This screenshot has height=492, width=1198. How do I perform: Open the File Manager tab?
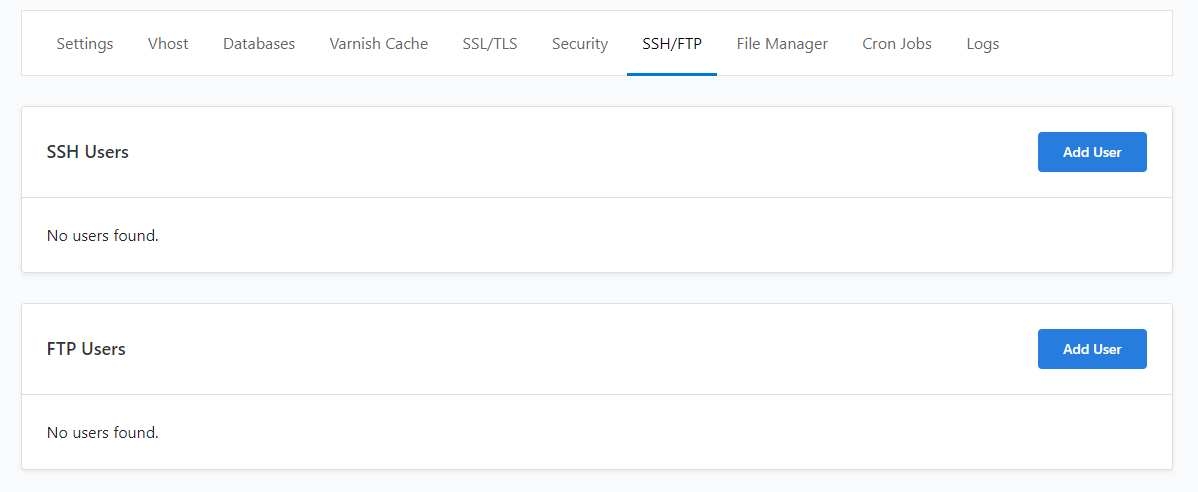(x=782, y=44)
